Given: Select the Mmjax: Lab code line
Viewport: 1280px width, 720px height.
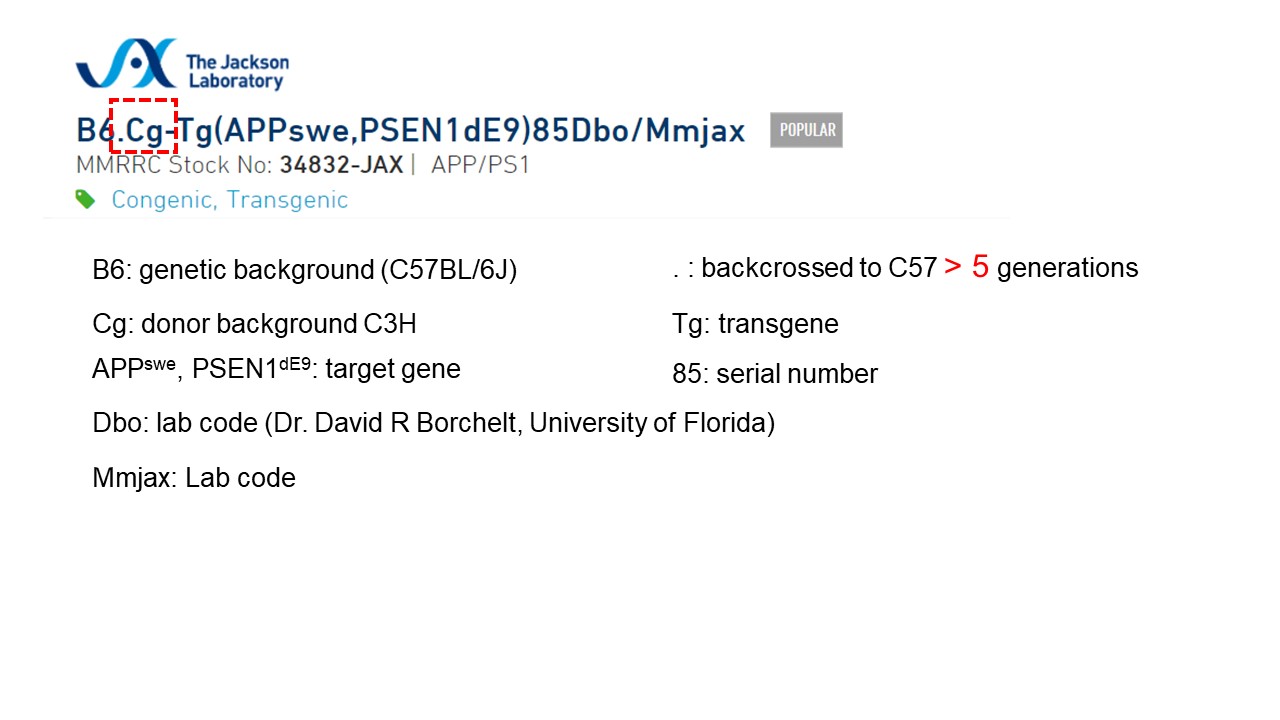Looking at the screenshot, I should (x=194, y=478).
